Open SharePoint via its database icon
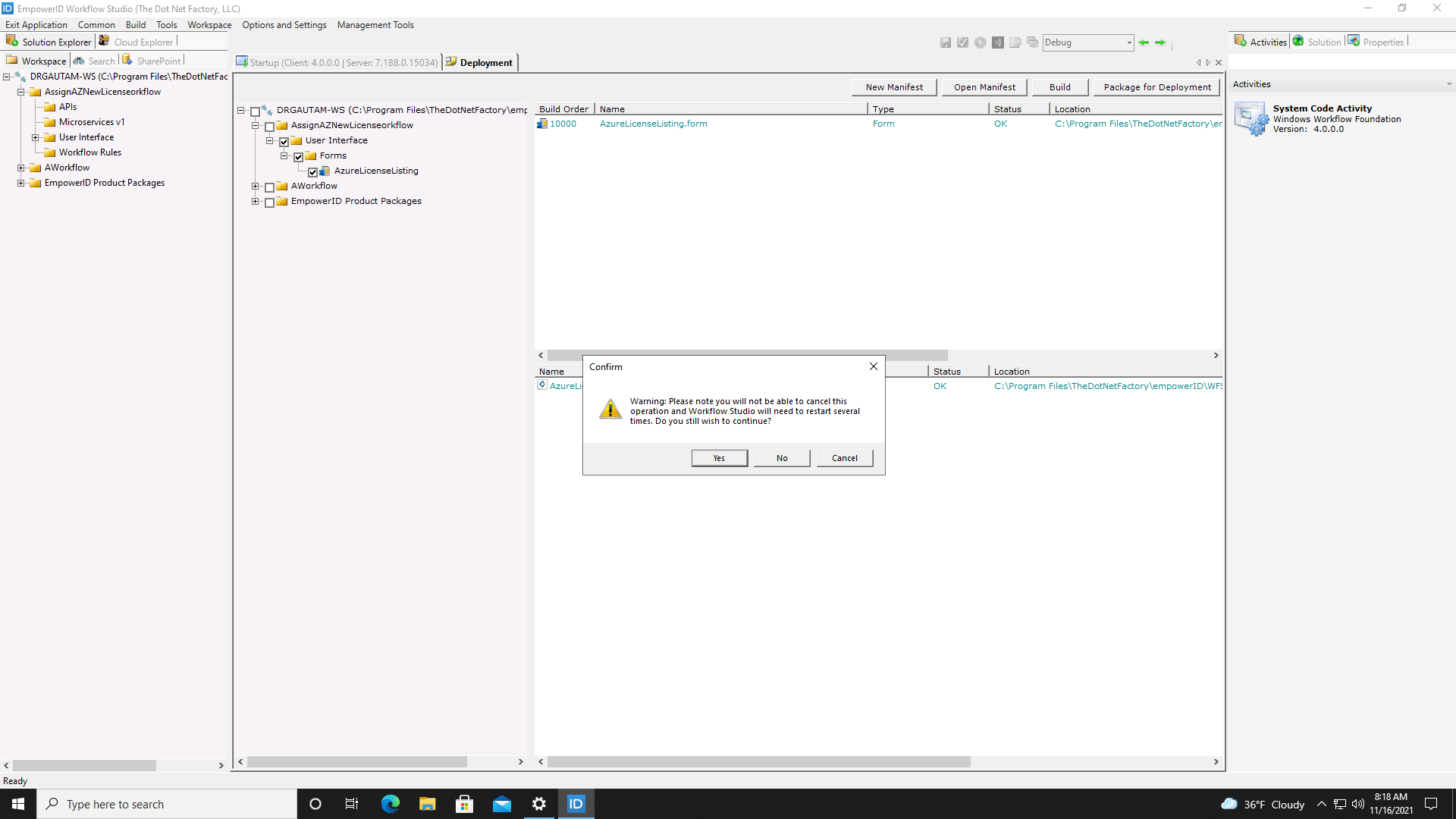Viewport: 1456px width, 819px height. tap(127, 59)
